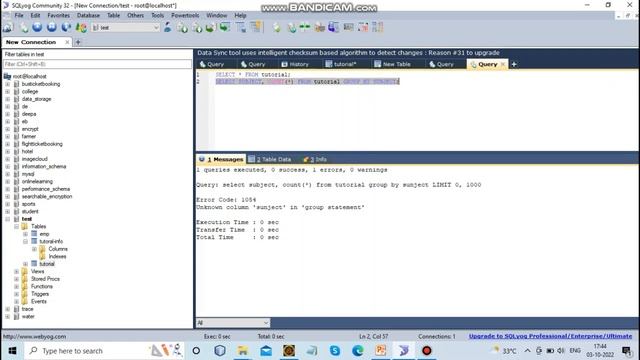Switch to the History tab
The width and height of the screenshot is (640, 360).
pyautogui.click(x=295, y=64)
